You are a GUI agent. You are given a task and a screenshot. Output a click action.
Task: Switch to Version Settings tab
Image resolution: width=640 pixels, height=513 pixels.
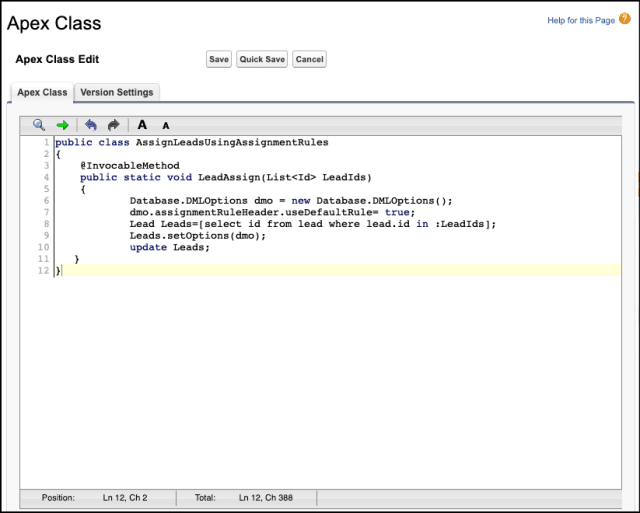click(117, 92)
